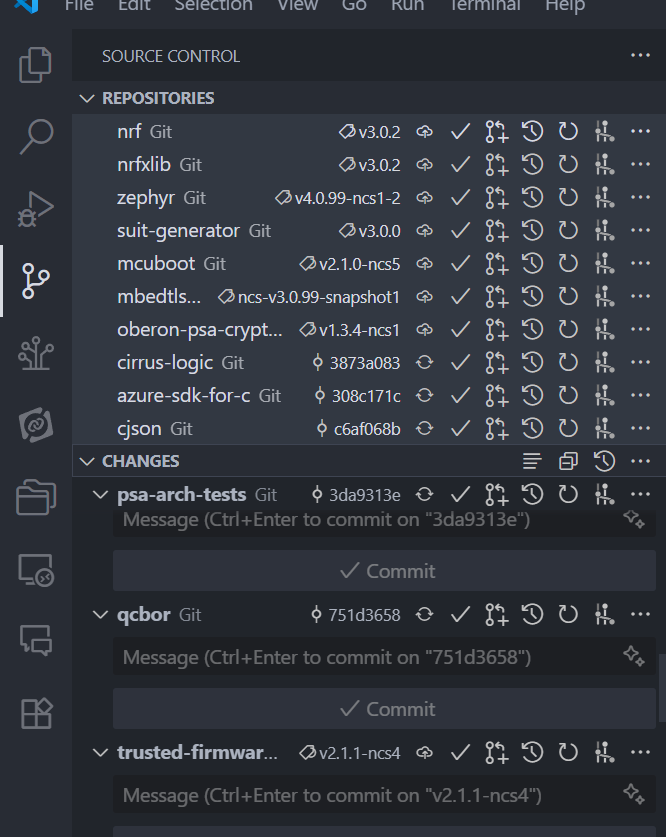Select the azure-sdk-for-c repository row
The width and height of the screenshot is (666, 837).
[369, 396]
